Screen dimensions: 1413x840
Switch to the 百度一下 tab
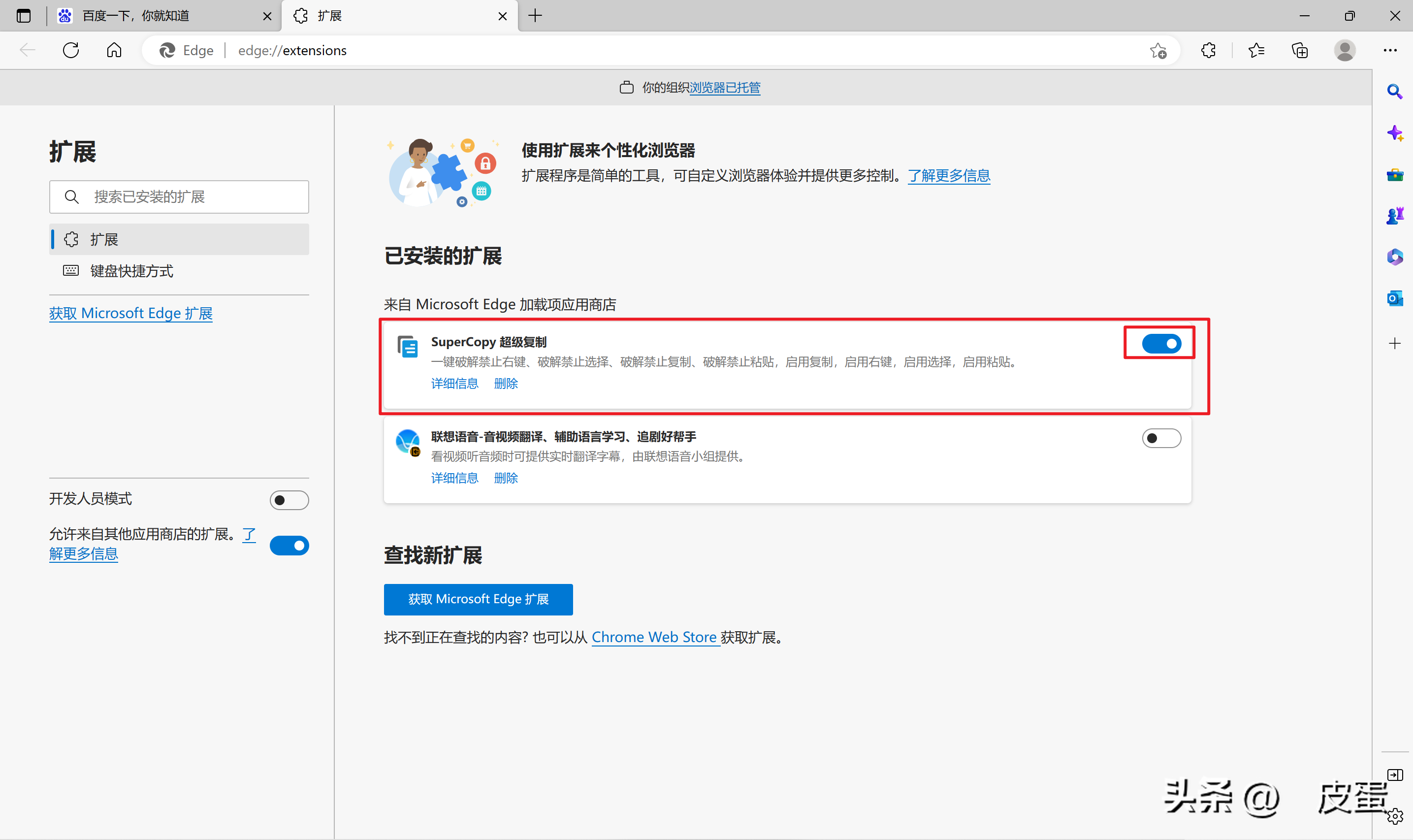pyautogui.click(x=164, y=16)
